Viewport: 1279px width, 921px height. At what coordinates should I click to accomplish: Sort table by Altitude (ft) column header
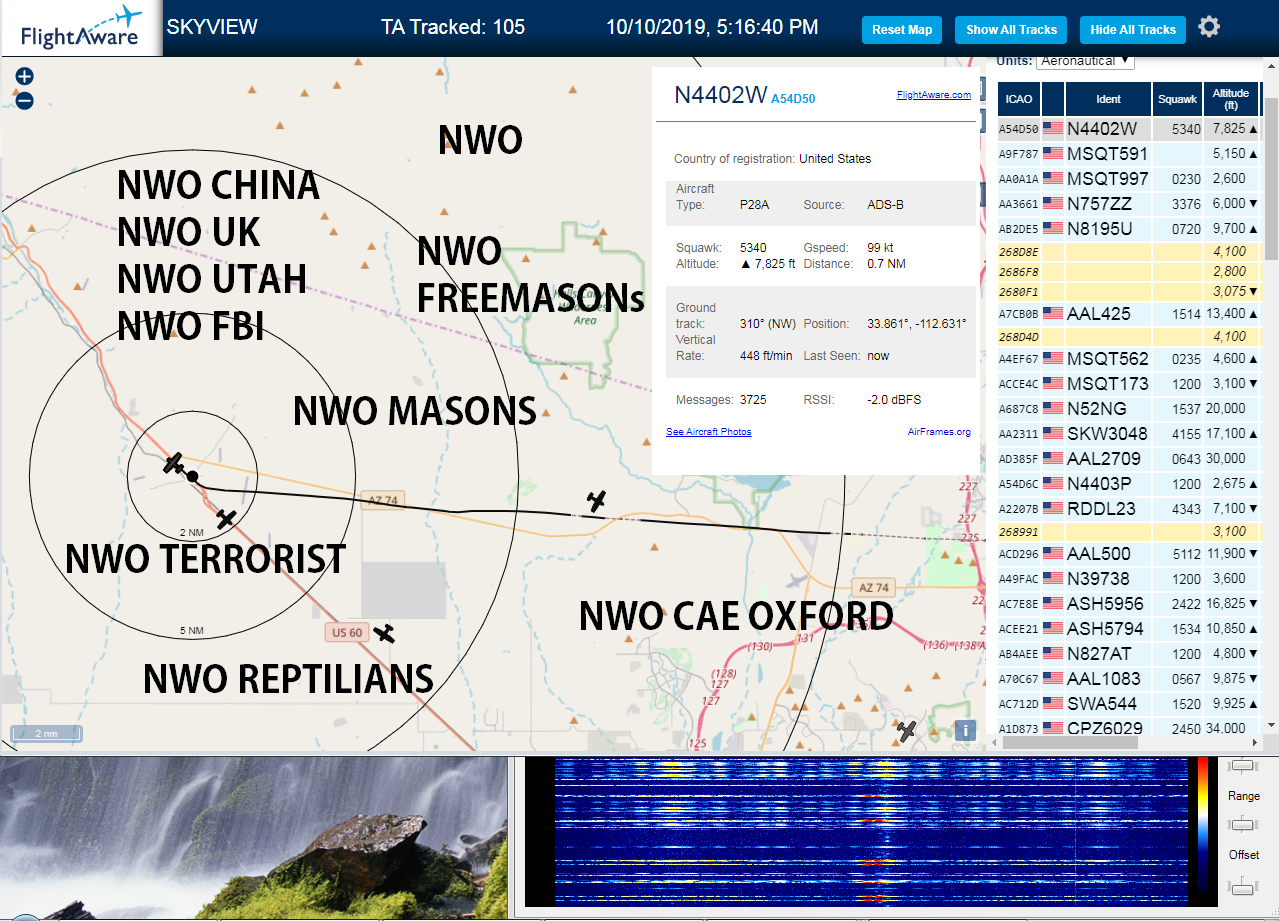(1231, 99)
